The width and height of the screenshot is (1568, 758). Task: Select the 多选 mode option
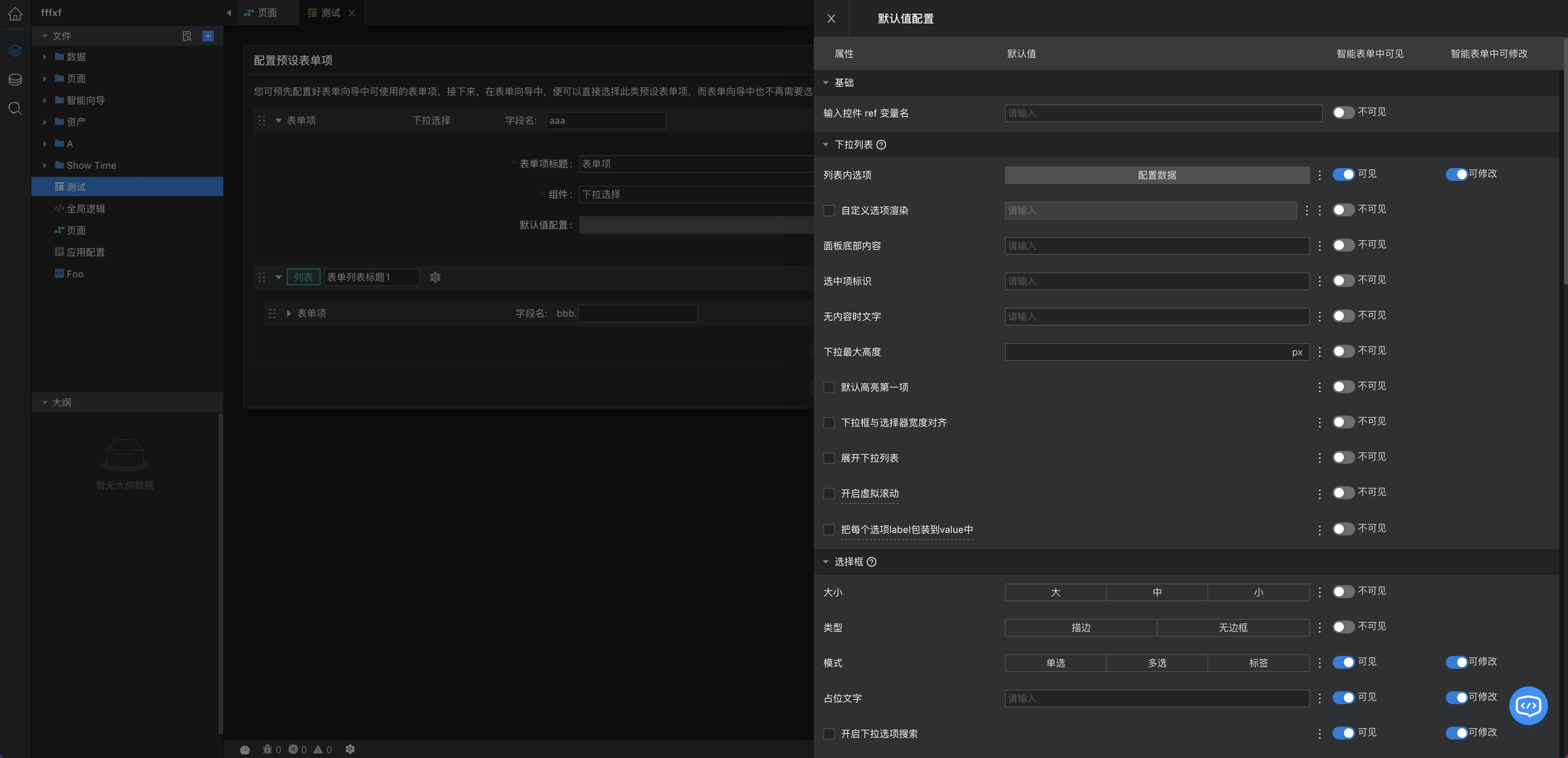[x=1156, y=663]
